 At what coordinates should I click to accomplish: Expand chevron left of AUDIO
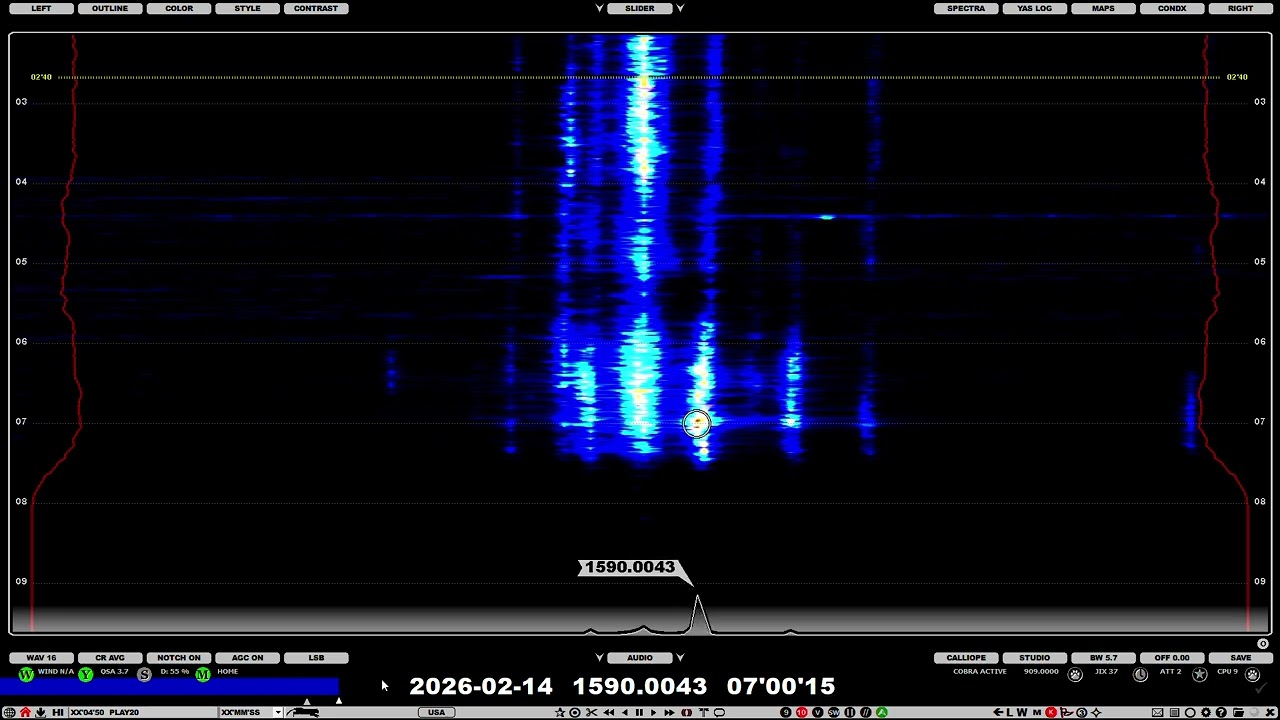click(x=600, y=658)
